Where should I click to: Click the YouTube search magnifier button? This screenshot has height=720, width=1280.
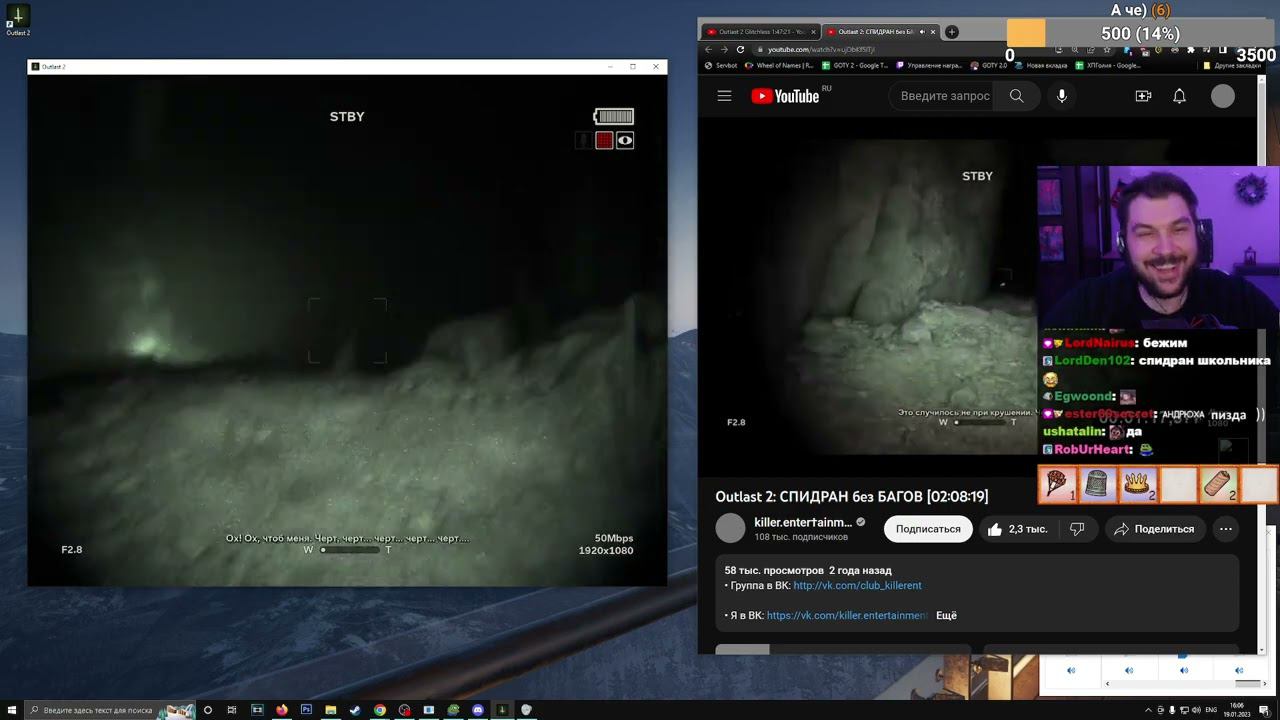(1016, 96)
